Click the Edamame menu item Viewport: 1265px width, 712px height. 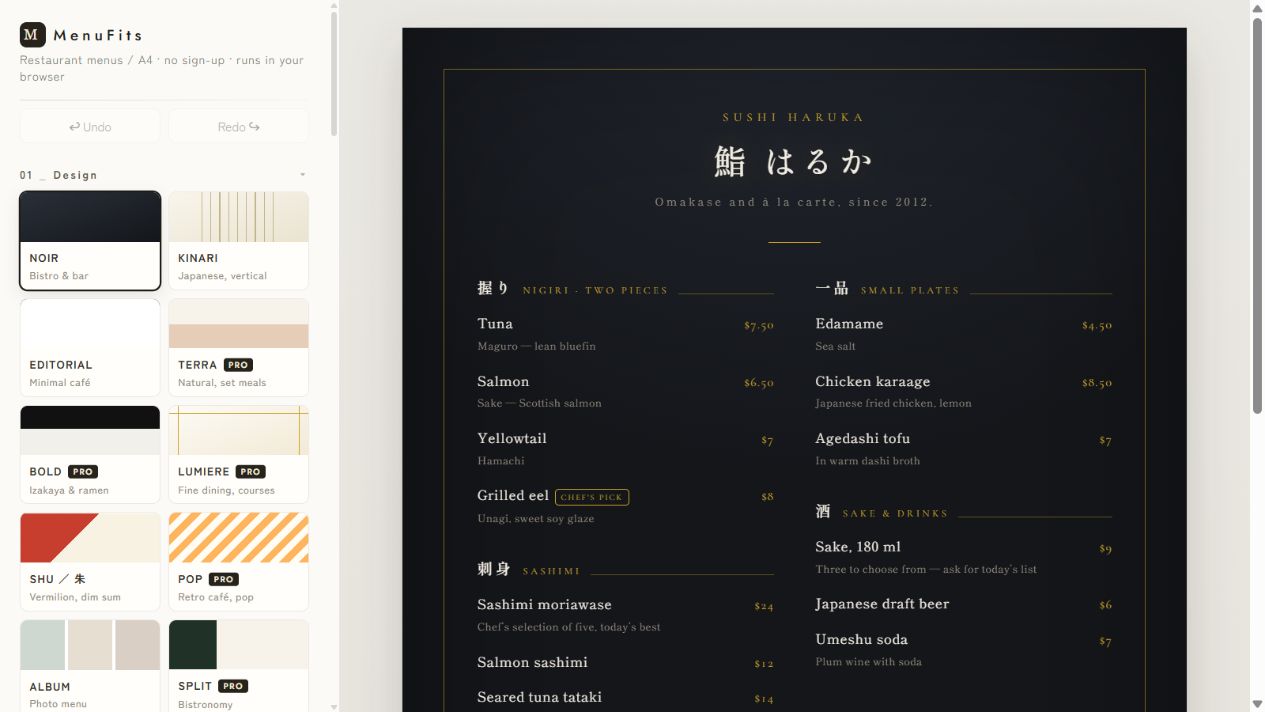[849, 324]
